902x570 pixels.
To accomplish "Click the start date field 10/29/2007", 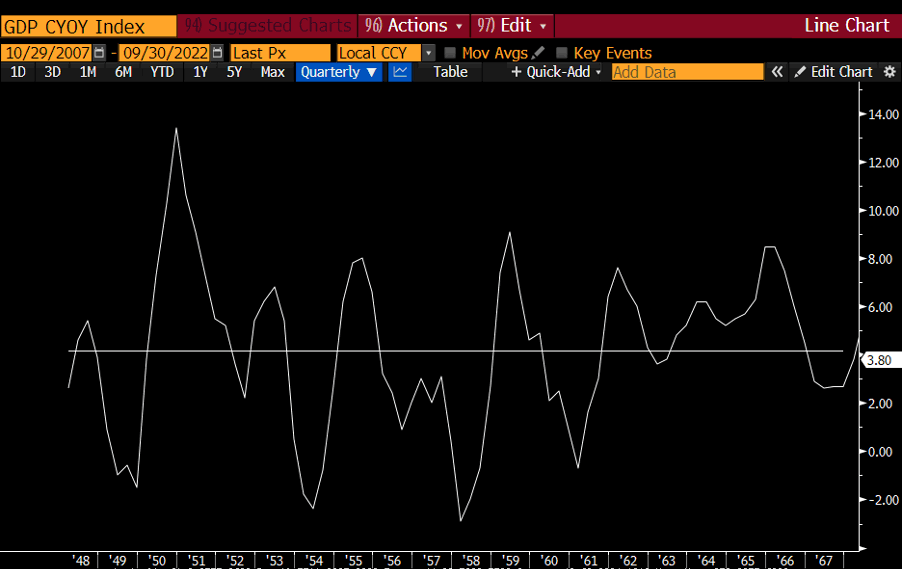I will coord(47,53).
